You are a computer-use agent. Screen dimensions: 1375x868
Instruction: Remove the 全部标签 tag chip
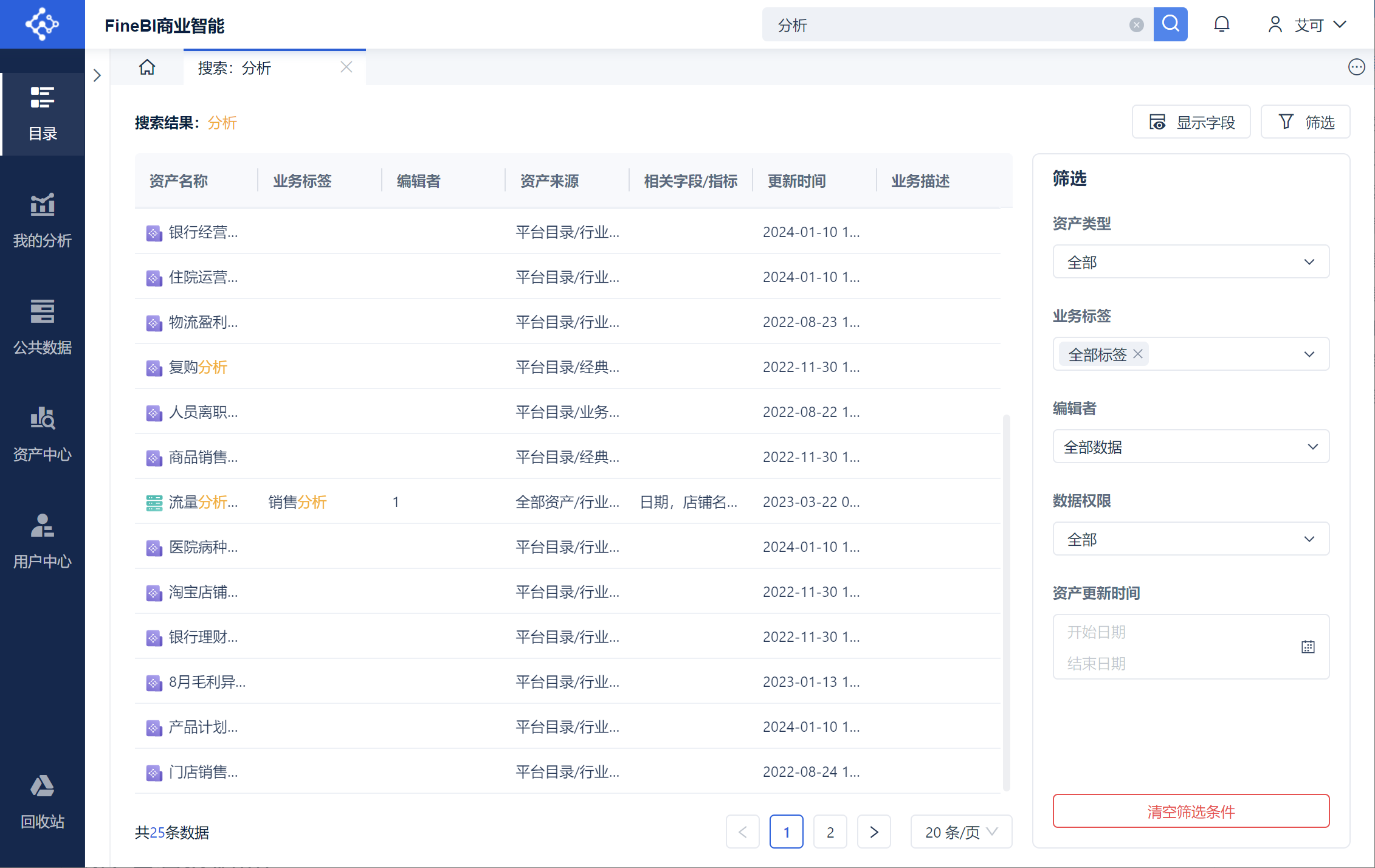tap(1139, 354)
